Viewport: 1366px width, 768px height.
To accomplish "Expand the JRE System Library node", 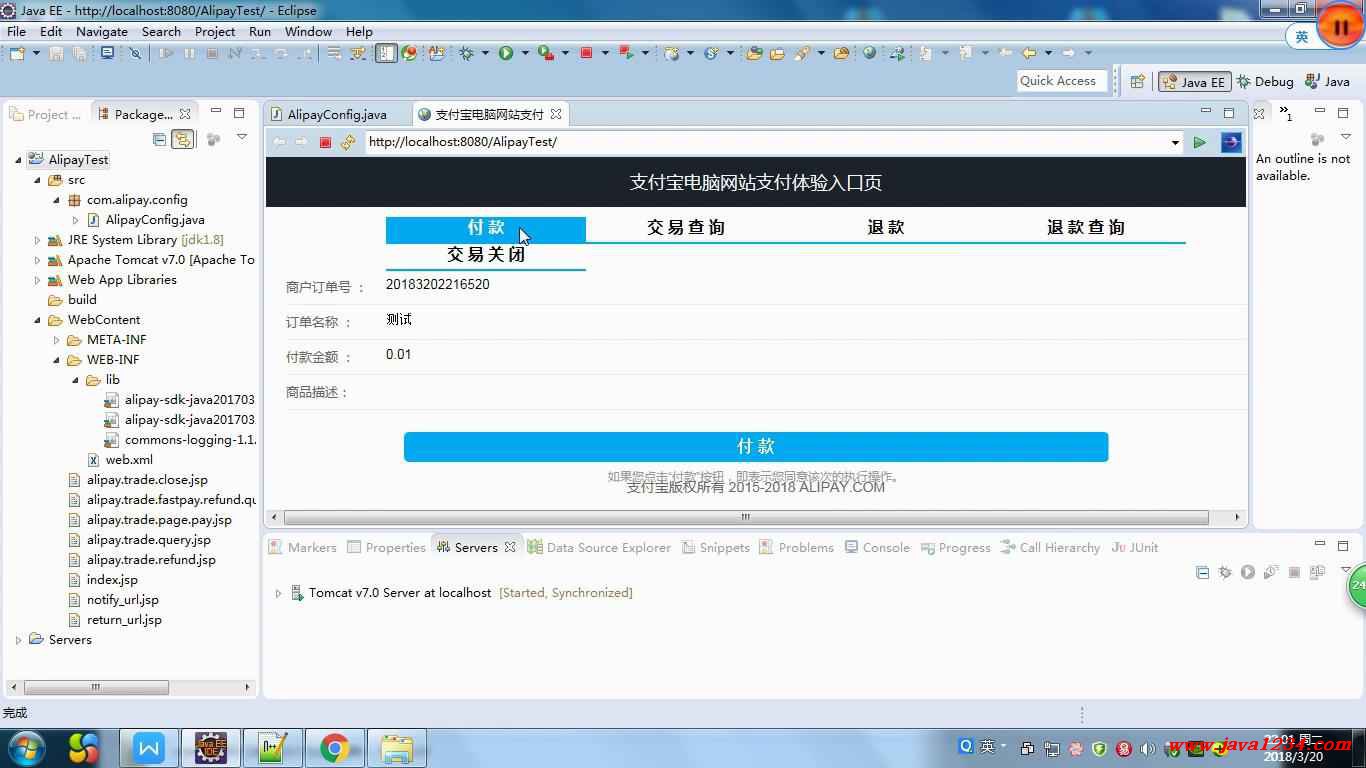I will tap(37, 240).
